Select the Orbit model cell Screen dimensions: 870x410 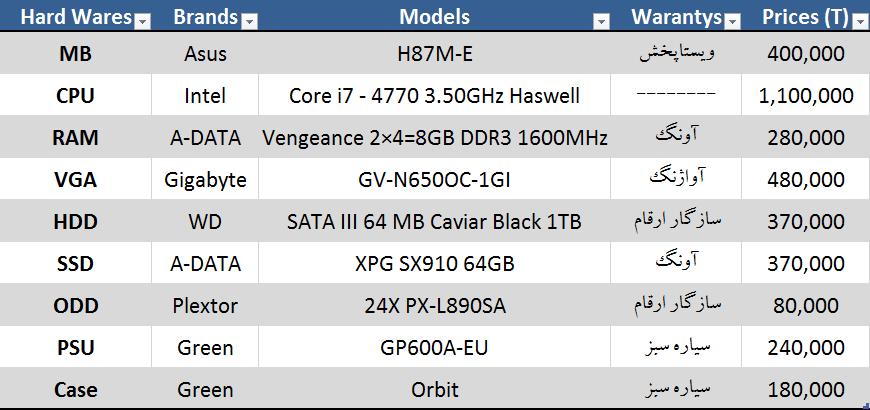point(434,390)
